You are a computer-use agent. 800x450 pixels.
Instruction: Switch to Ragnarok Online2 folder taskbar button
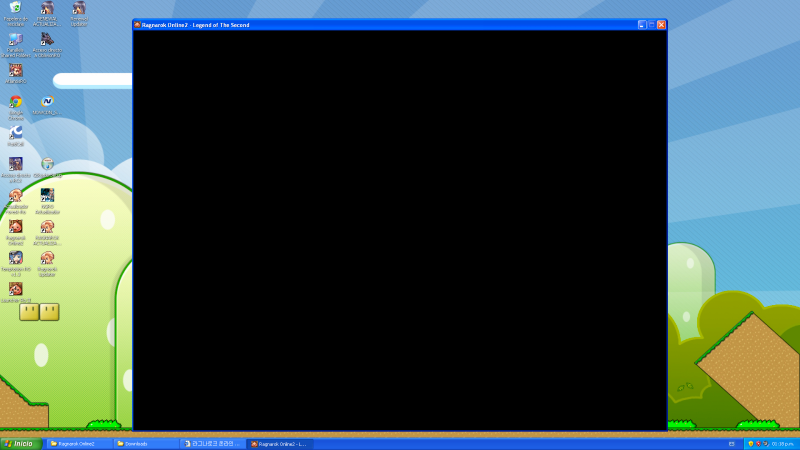79,444
